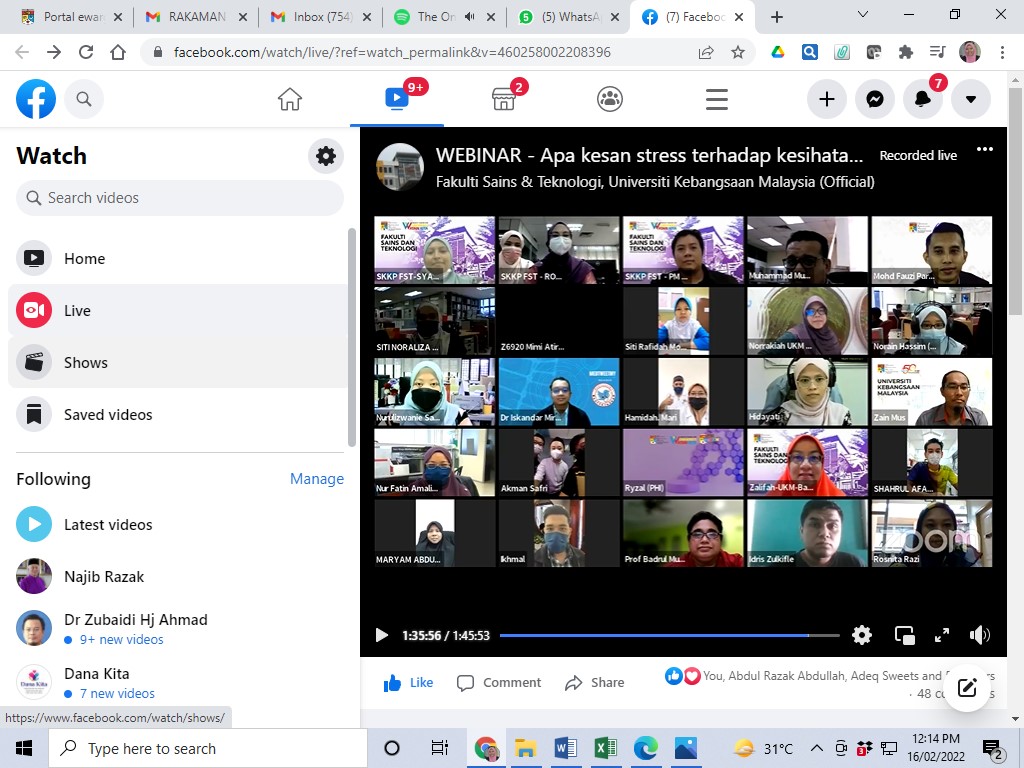The height and width of the screenshot is (768, 1024).
Task: Open the Marketplace icon
Action: 503,99
